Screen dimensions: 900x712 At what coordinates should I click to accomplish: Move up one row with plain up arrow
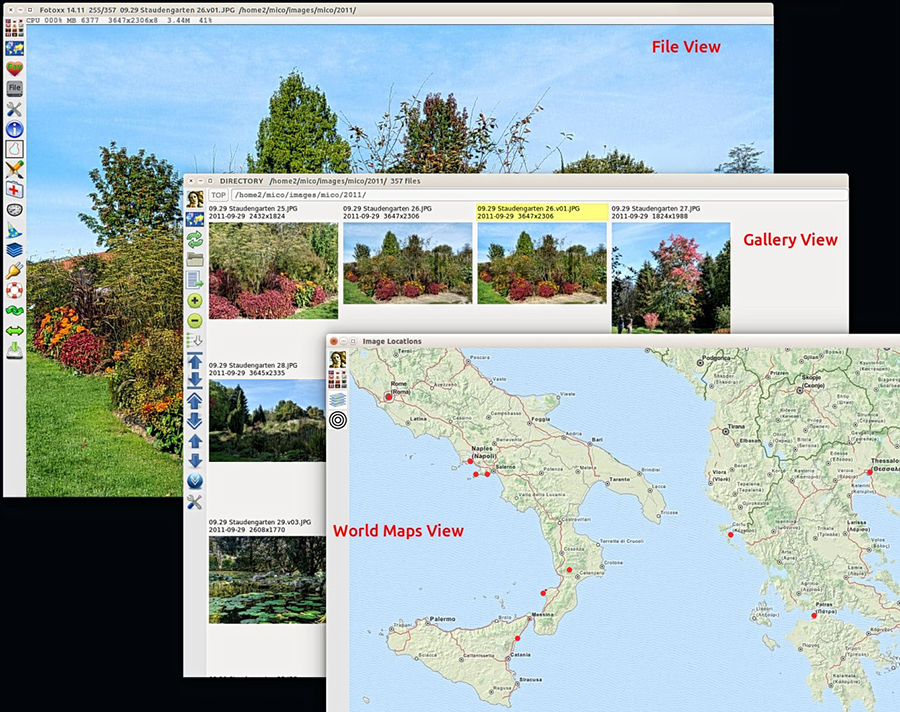click(195, 441)
